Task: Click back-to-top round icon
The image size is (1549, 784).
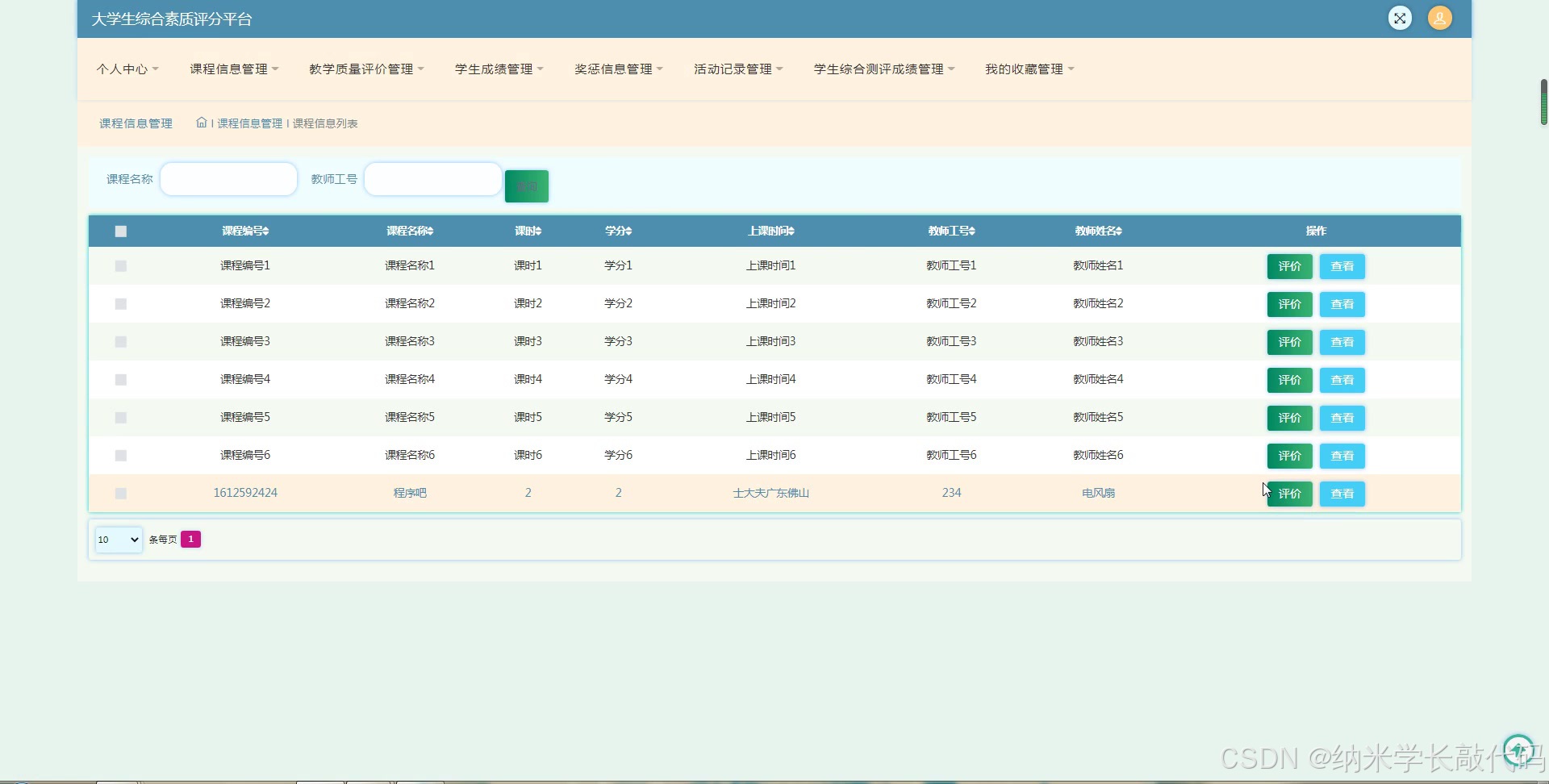Action: click(1519, 750)
